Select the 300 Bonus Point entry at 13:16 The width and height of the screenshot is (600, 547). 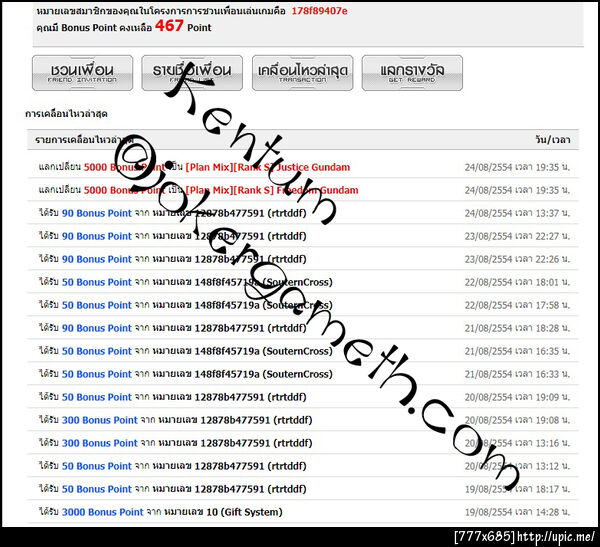click(303, 443)
